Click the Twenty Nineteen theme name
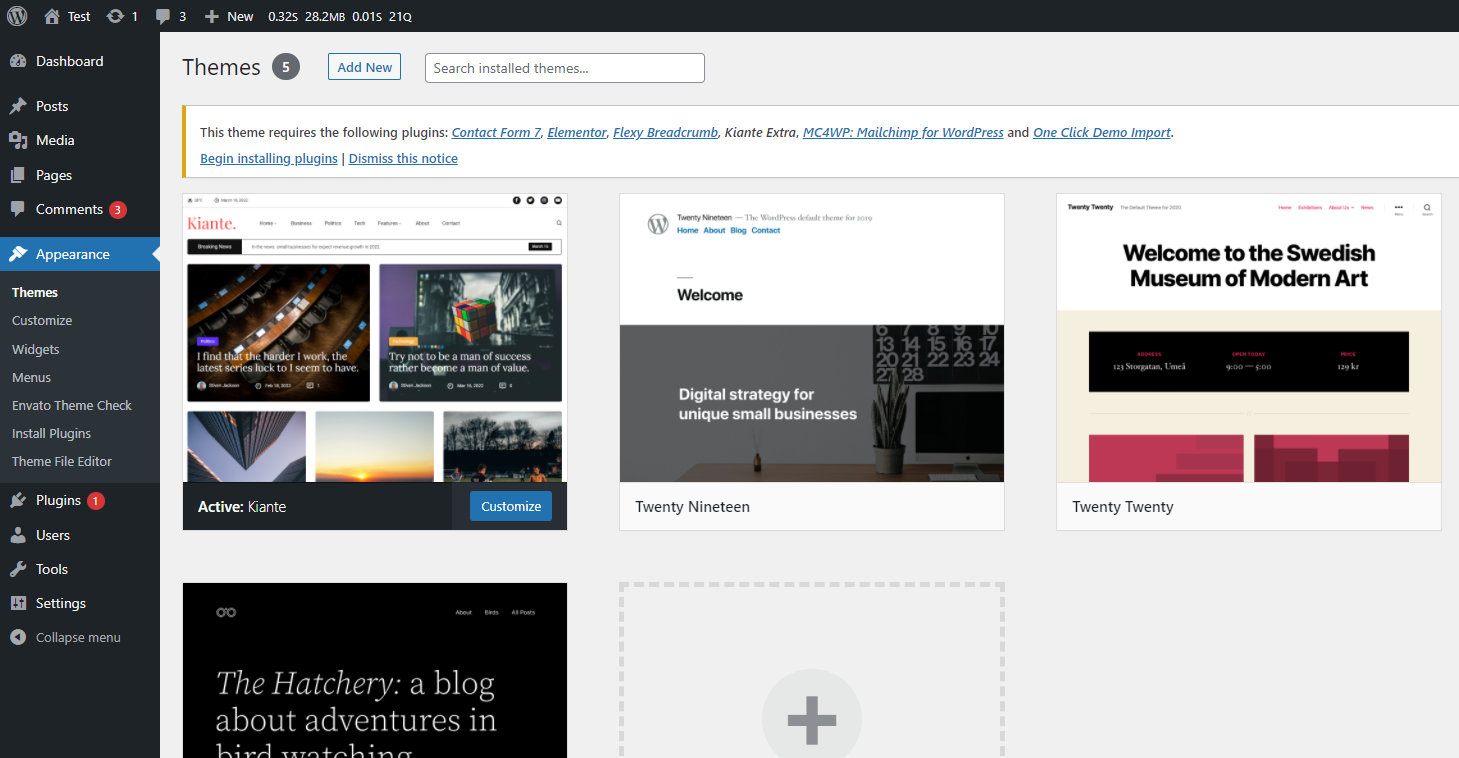Screen dimensions: 1459x758 pos(692,507)
